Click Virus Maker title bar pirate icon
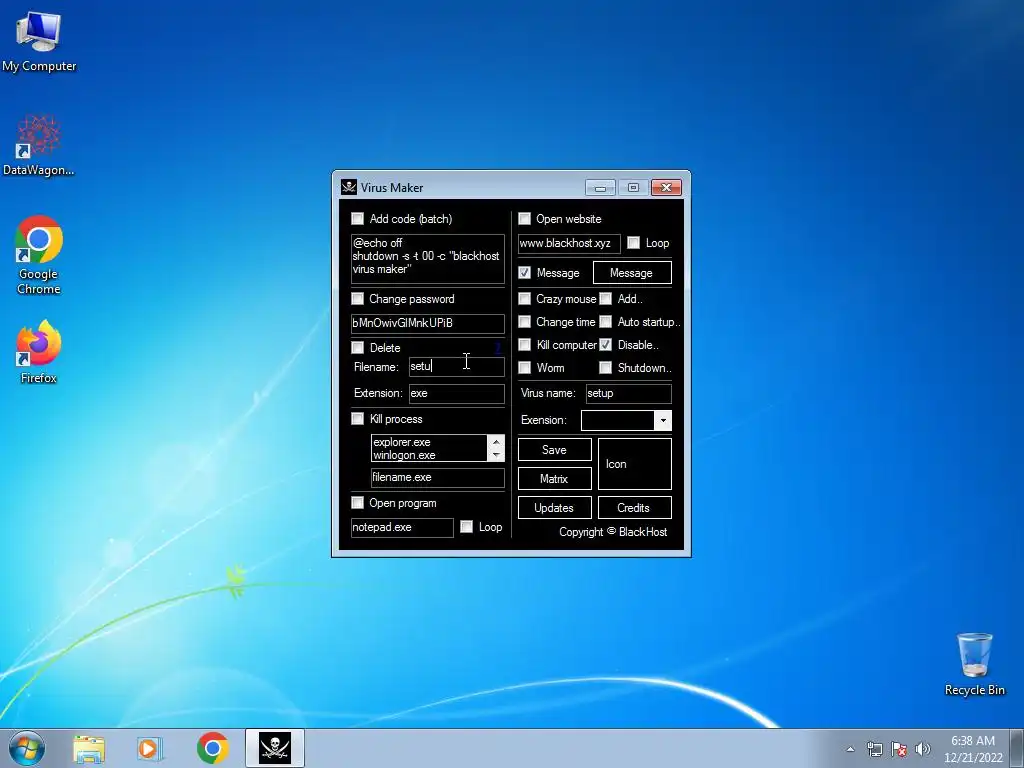 pos(349,187)
